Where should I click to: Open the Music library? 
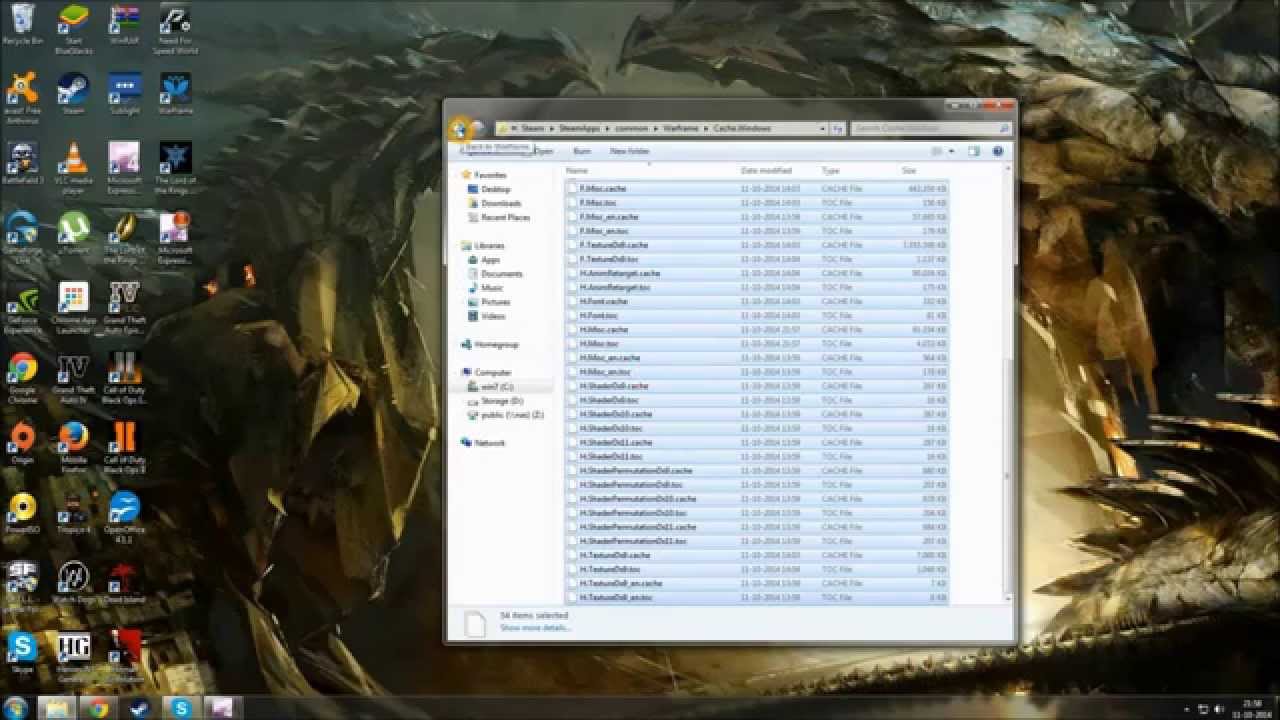click(492, 288)
